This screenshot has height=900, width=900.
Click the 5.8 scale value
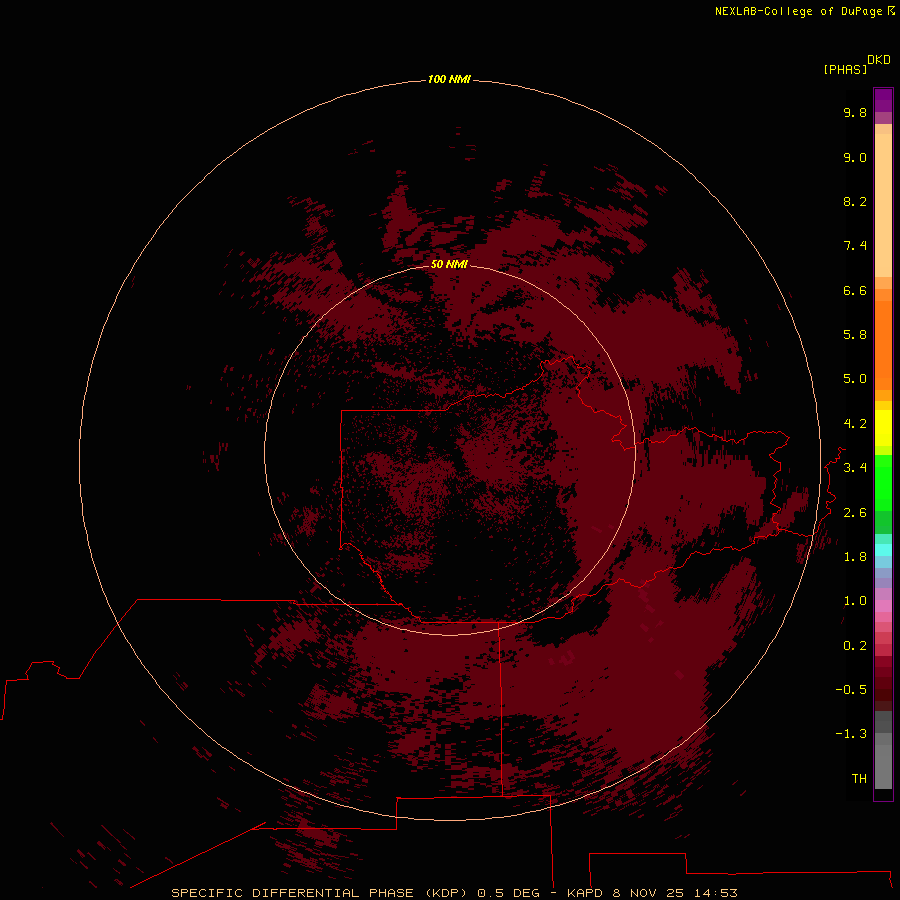tap(855, 335)
